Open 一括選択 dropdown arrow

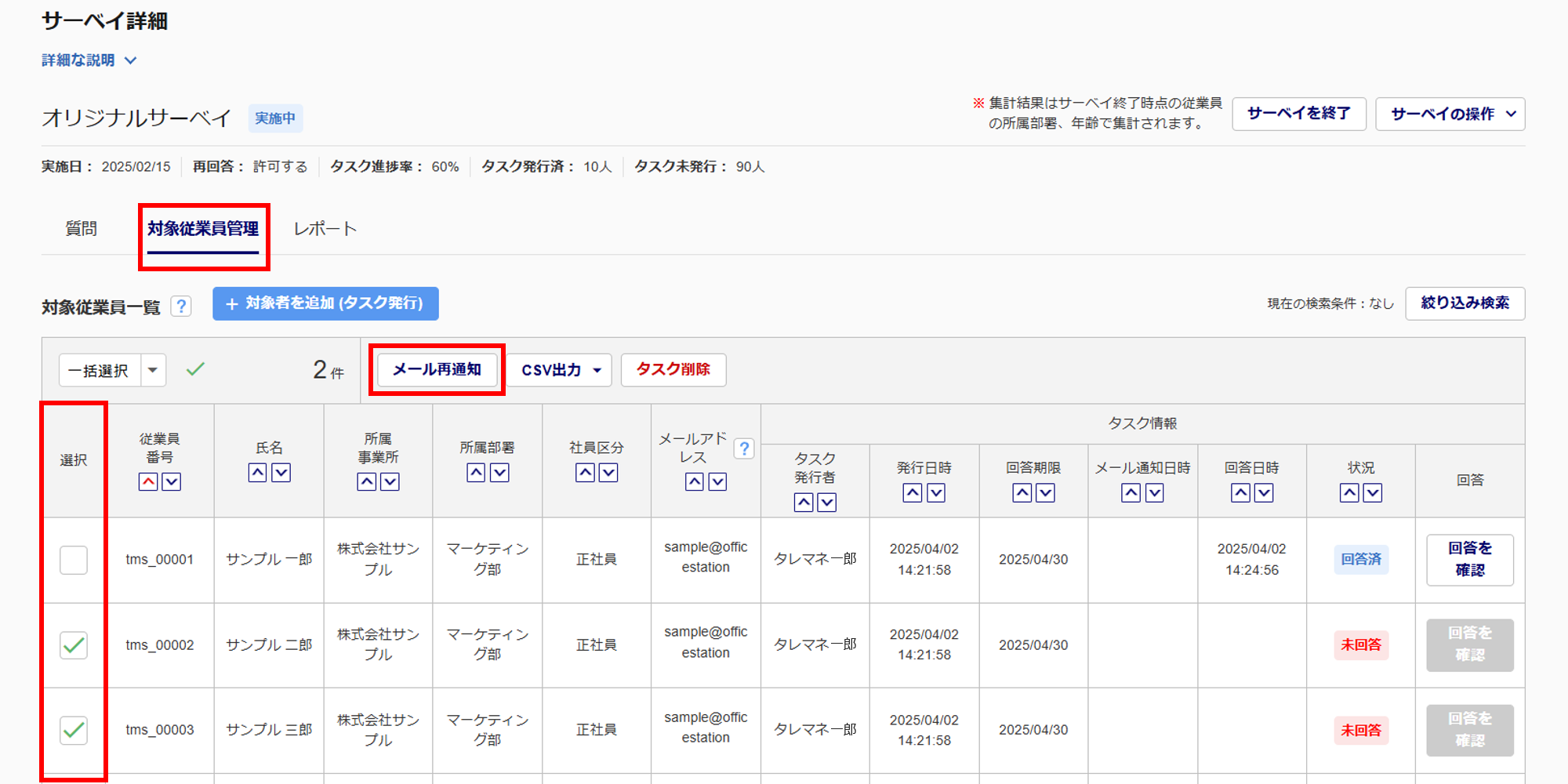[x=153, y=370]
